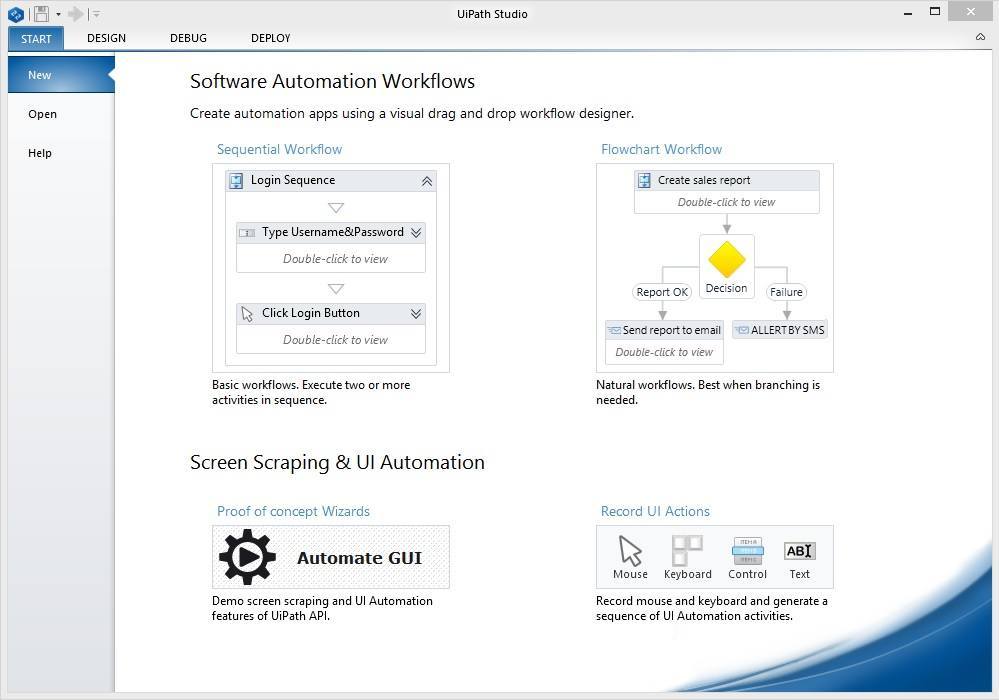Open the DEBUG tab
999x700 pixels.
[188, 38]
